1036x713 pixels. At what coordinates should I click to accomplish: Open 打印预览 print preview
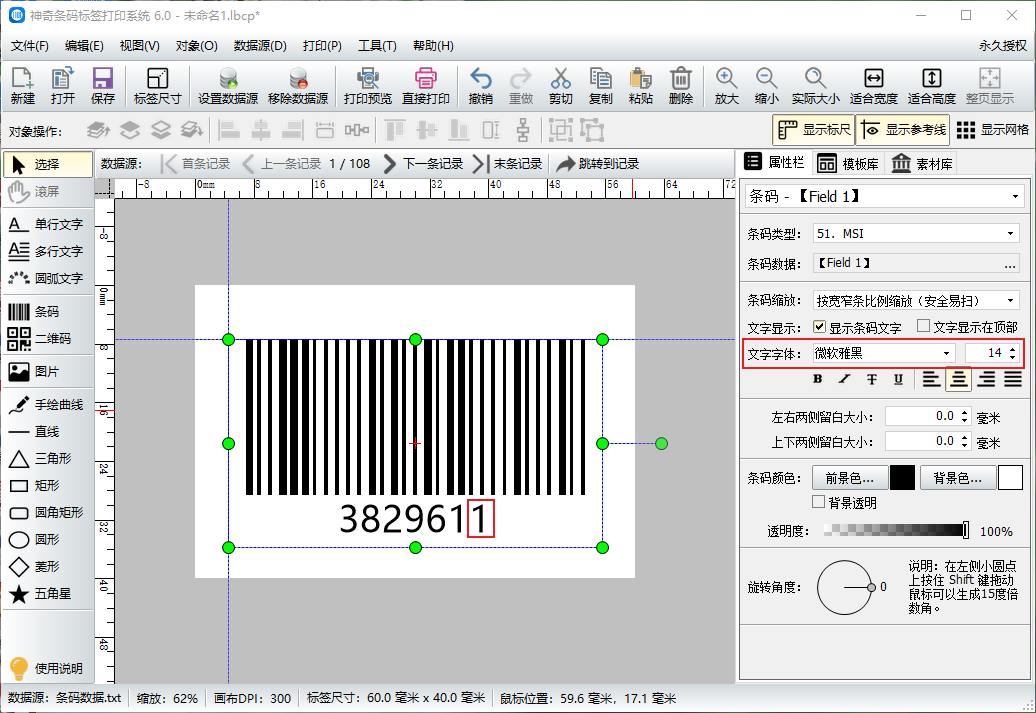[x=367, y=86]
